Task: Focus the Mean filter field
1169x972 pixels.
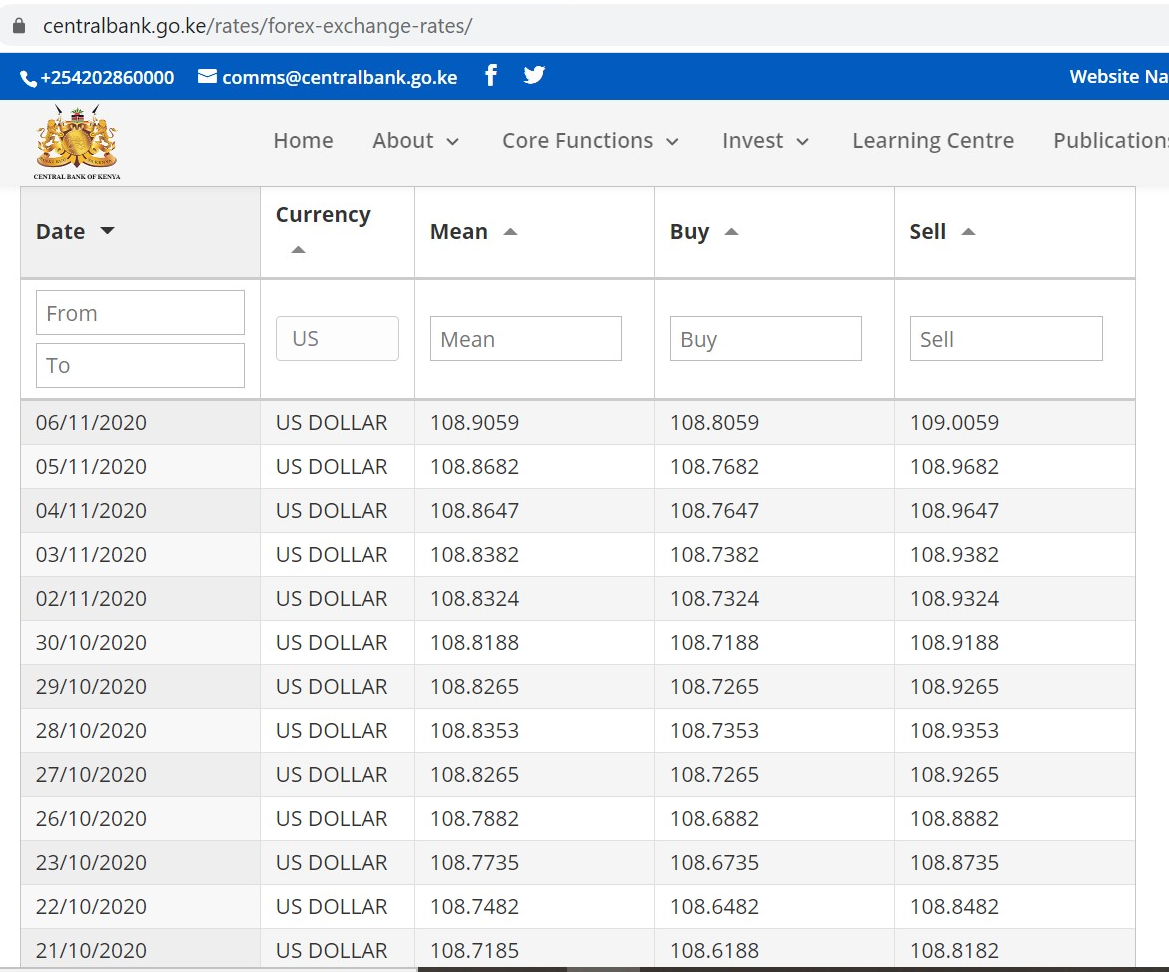Action: click(526, 338)
